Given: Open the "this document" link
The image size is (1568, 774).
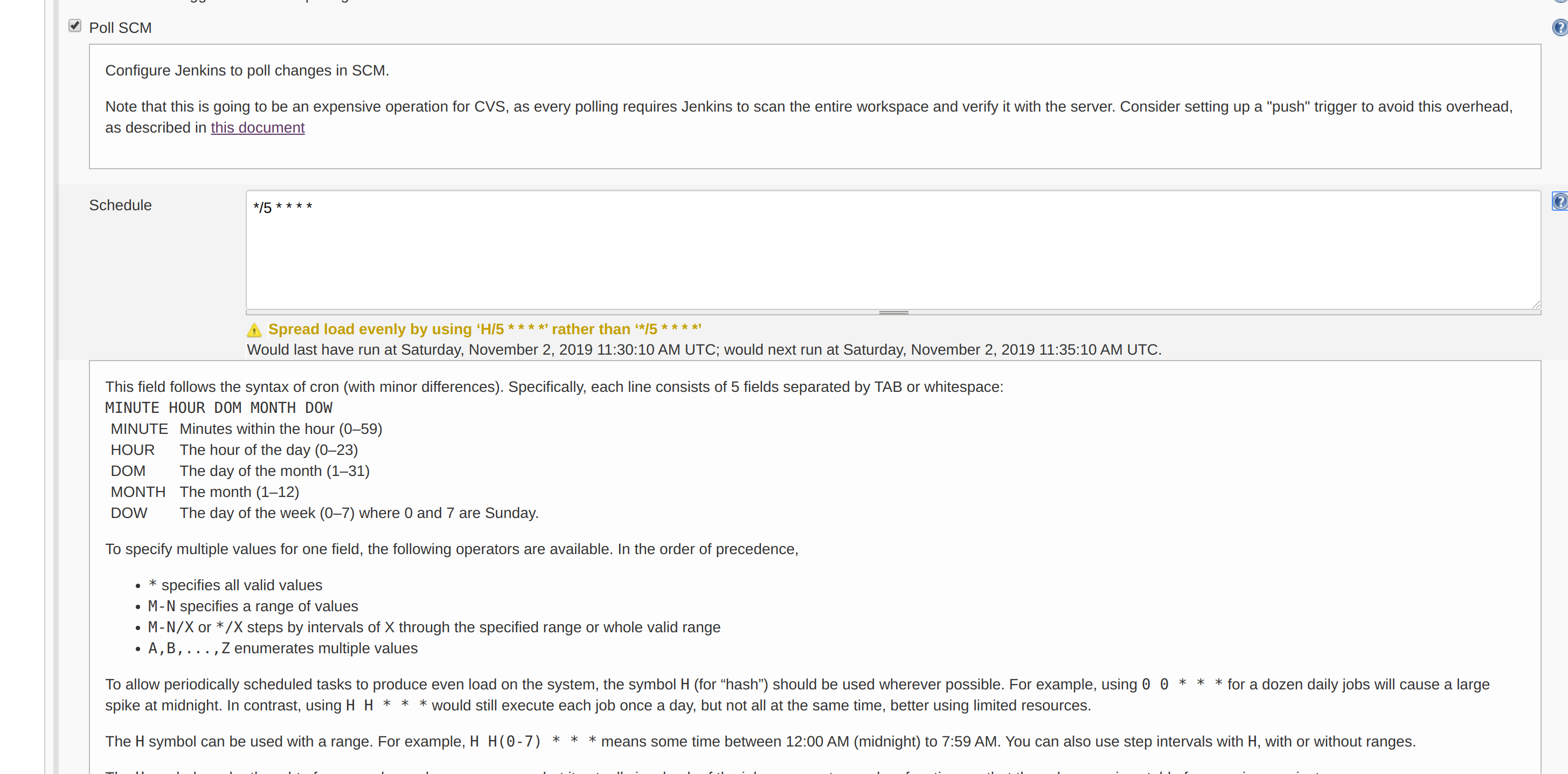Looking at the screenshot, I should [258, 128].
